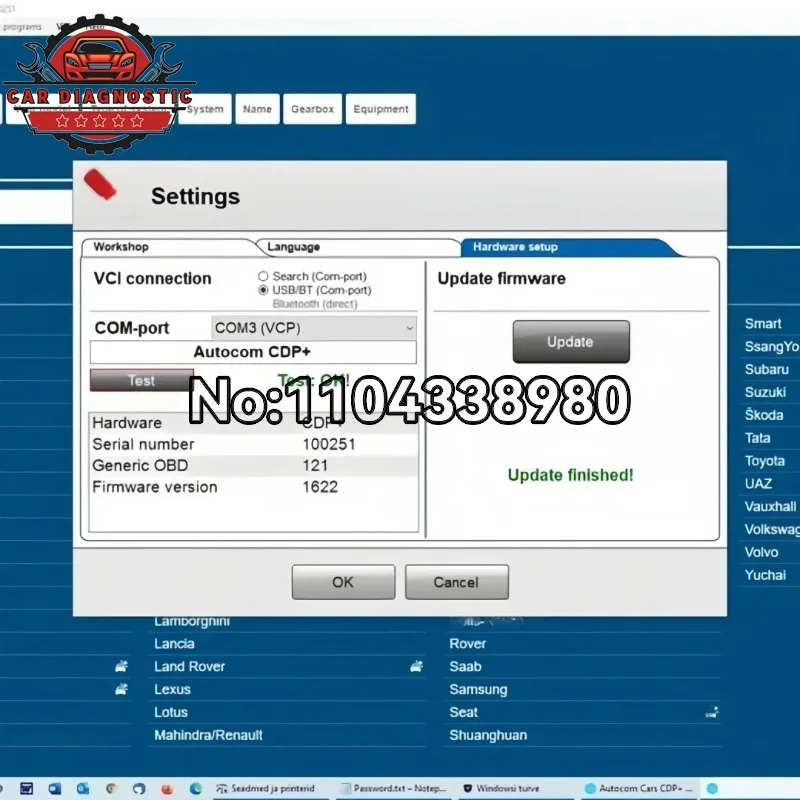Select Tata in the brand list
The width and height of the screenshot is (800, 800).
(757, 438)
